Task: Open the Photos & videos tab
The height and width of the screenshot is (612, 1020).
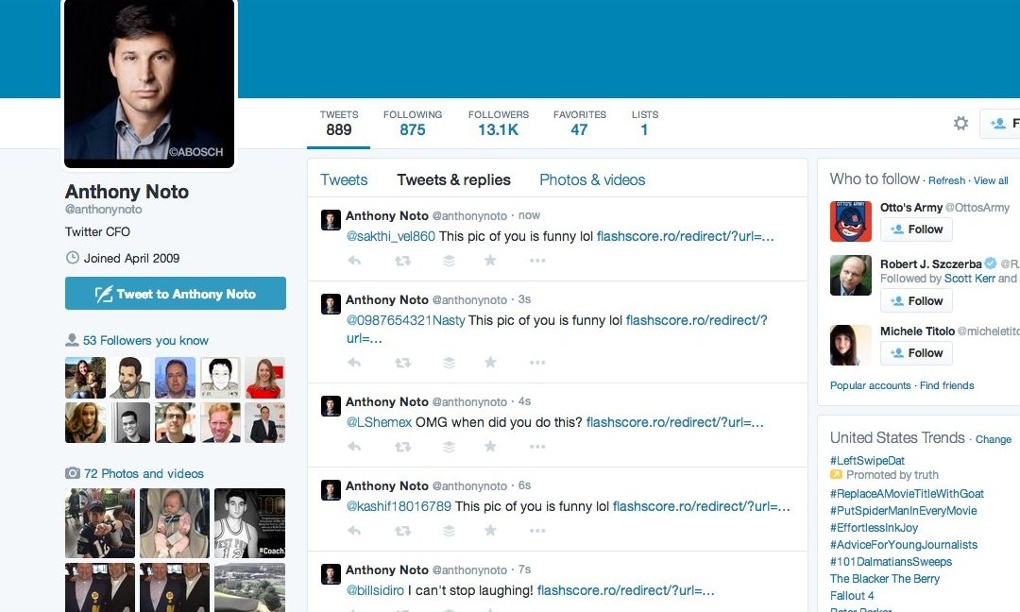Action: point(591,180)
